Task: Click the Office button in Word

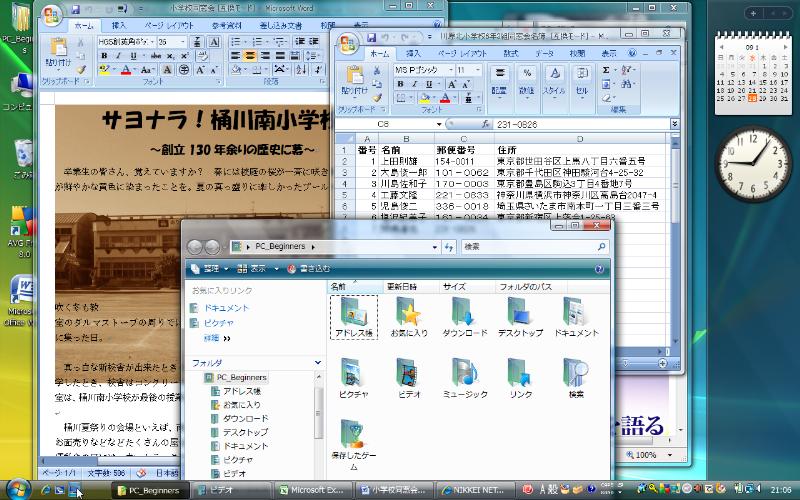Action: tap(51, 15)
